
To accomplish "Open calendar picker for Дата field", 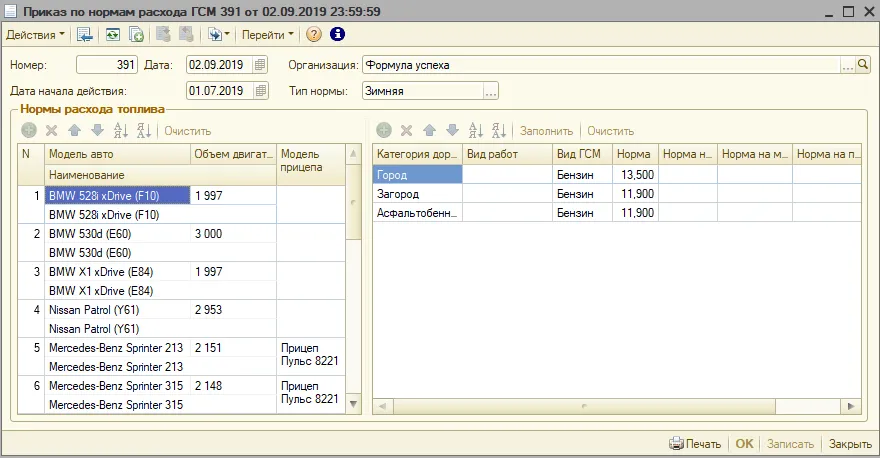I will pyautogui.click(x=260, y=65).
